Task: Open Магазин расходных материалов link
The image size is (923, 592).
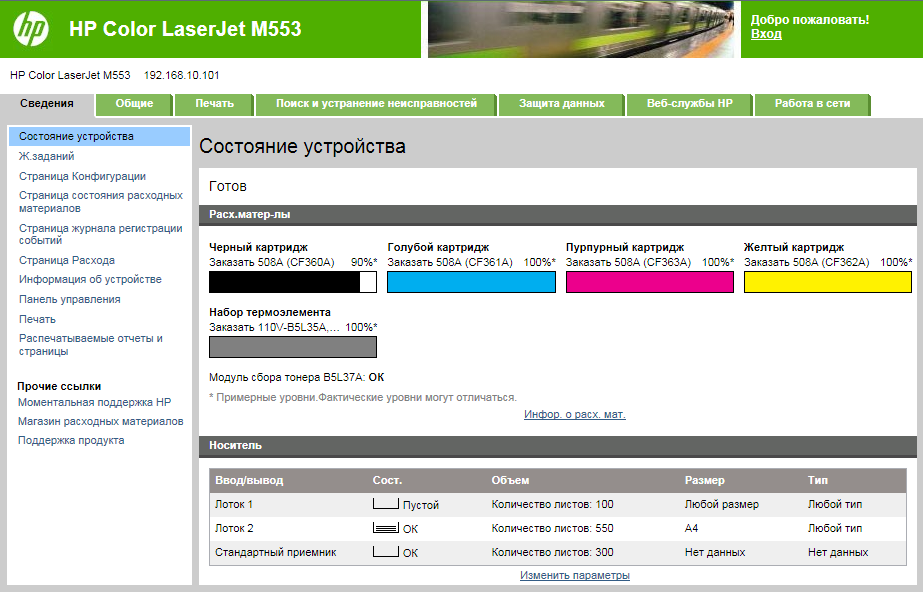Action: pyautogui.click(x=101, y=421)
